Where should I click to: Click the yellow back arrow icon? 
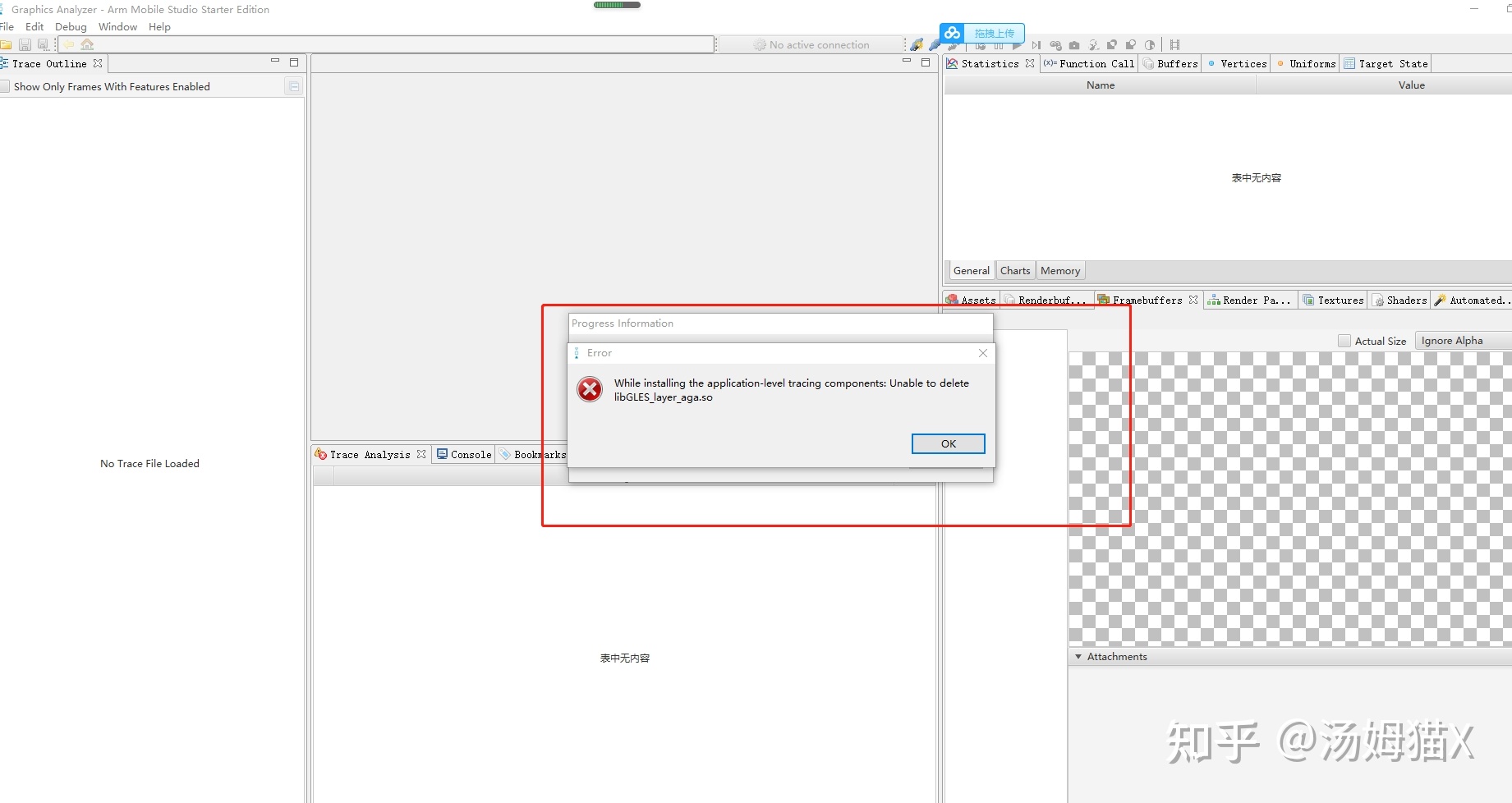tap(69, 44)
